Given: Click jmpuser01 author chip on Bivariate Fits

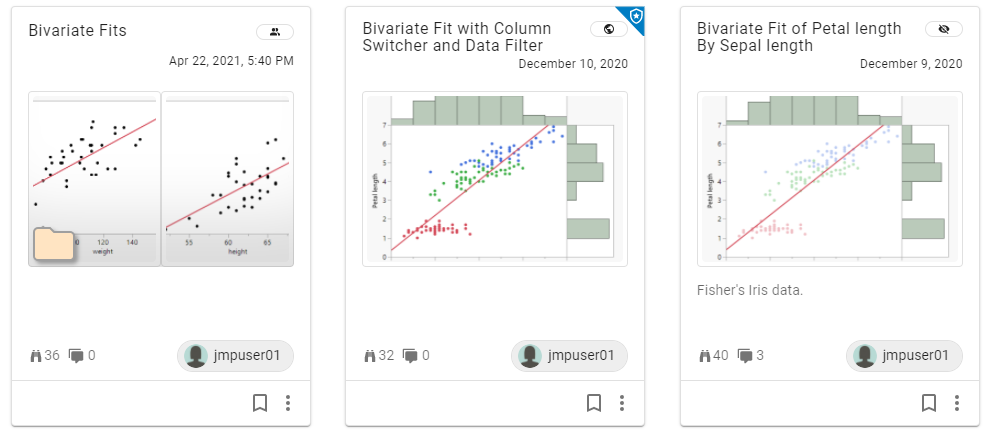Looking at the screenshot, I should pyautogui.click(x=236, y=355).
